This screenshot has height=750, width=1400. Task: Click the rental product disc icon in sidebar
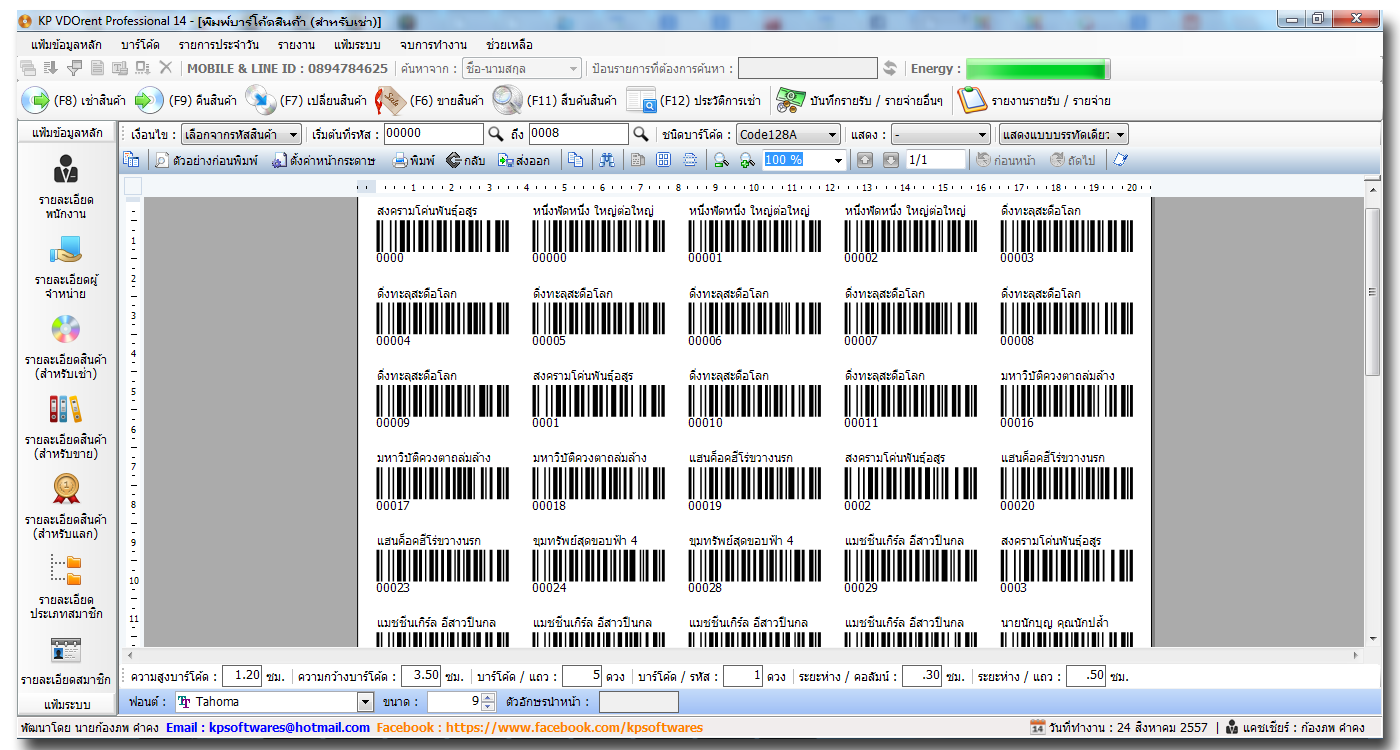pos(65,329)
